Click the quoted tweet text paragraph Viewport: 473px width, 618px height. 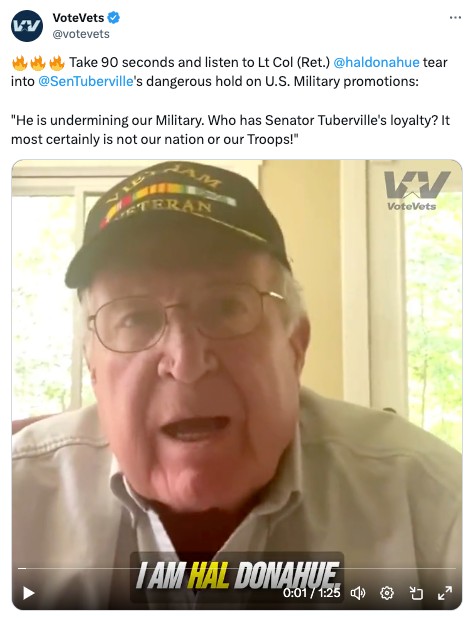point(230,130)
